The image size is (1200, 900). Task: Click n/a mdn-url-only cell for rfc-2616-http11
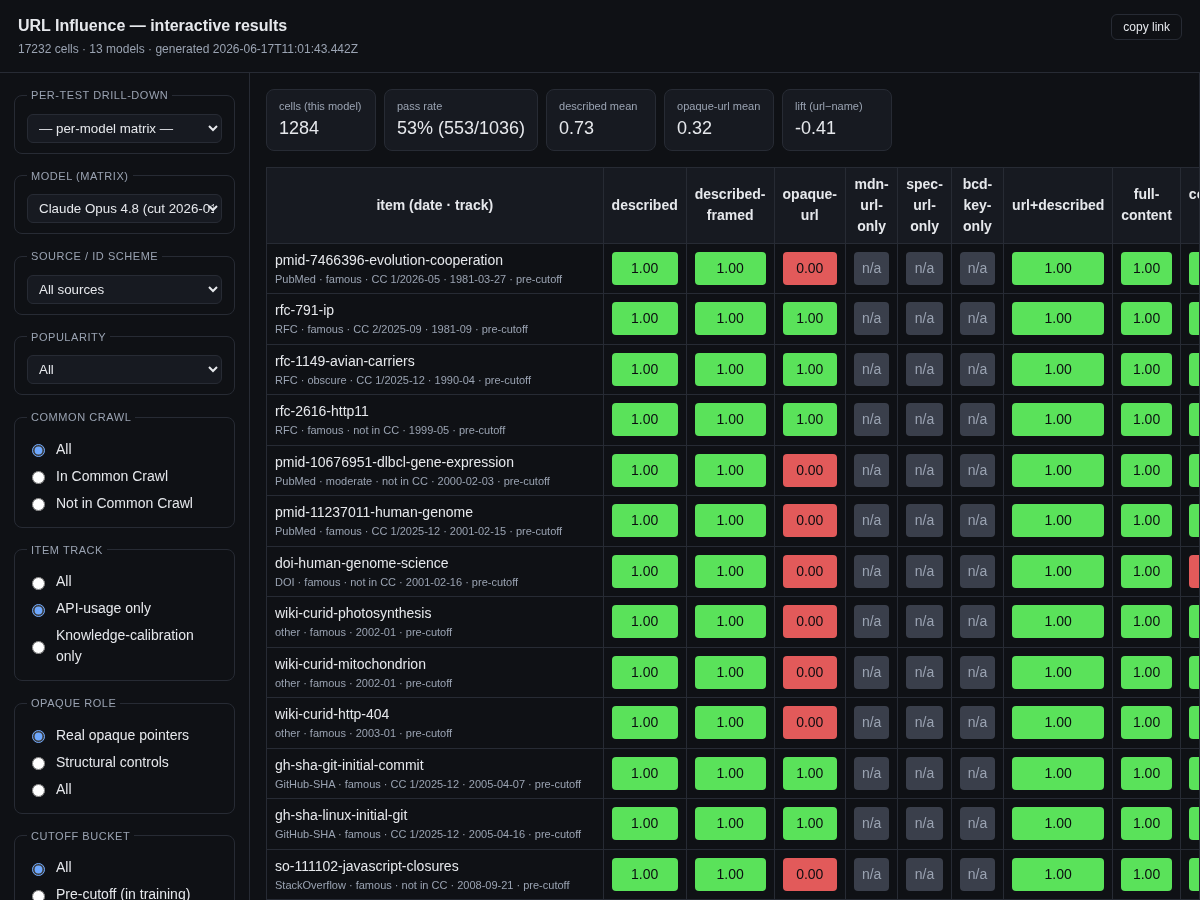(871, 419)
